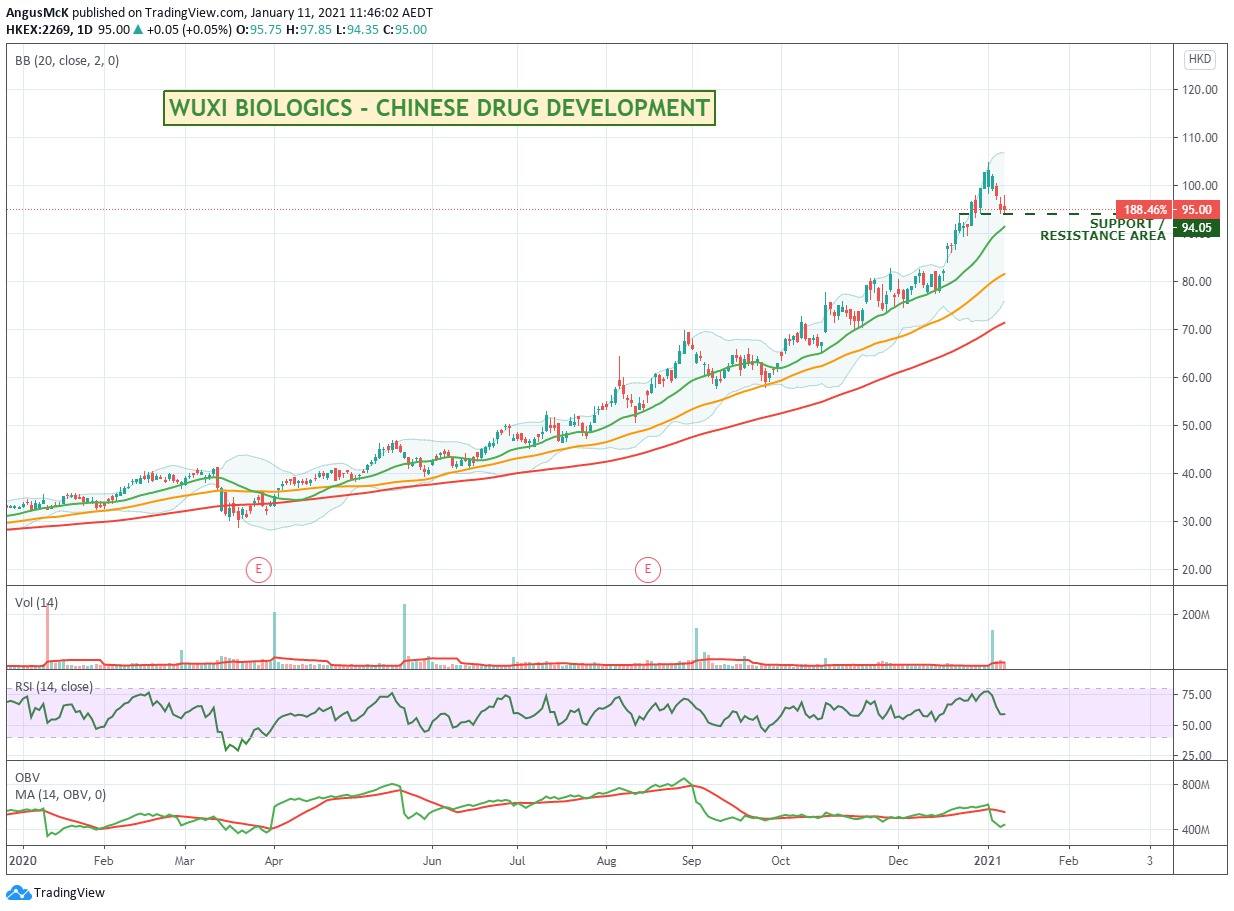Screen dimensions: 1234x911
Task: Click the SUPPORT / RESISTANCE AREA annotation
Action: click(x=1103, y=230)
